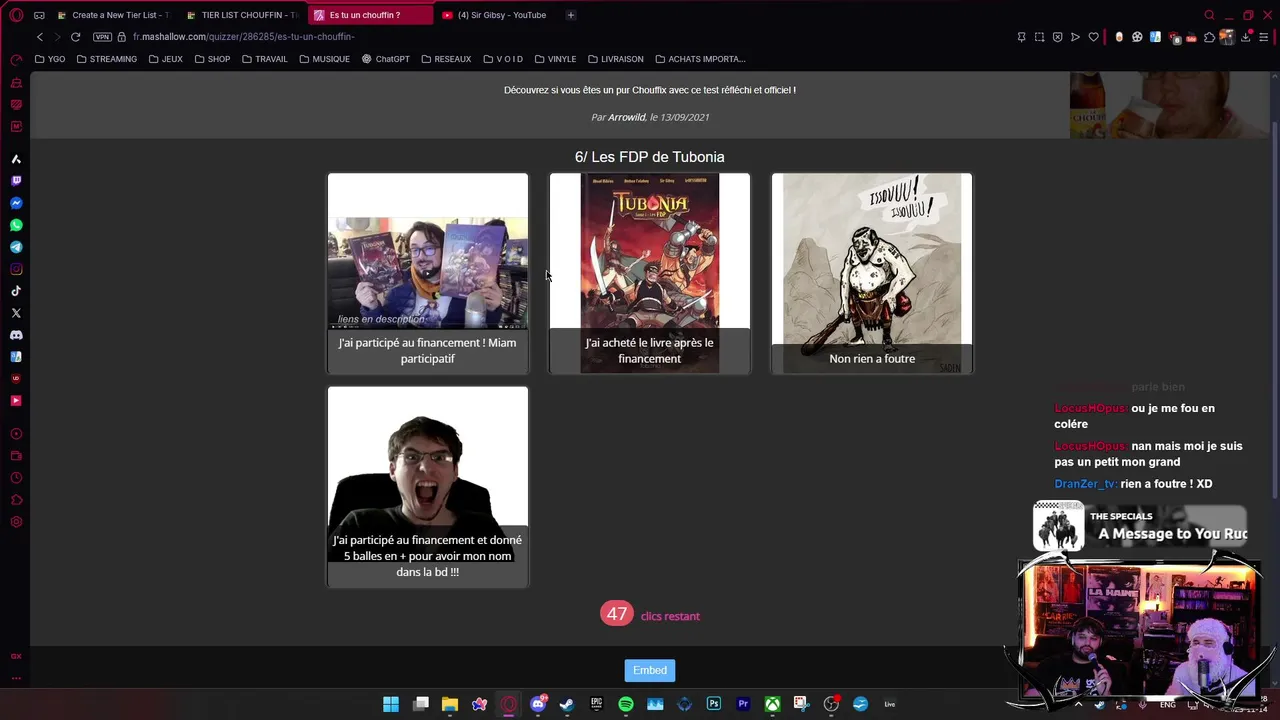Open File Explorer from taskbar
1280x720 pixels.
(450, 704)
